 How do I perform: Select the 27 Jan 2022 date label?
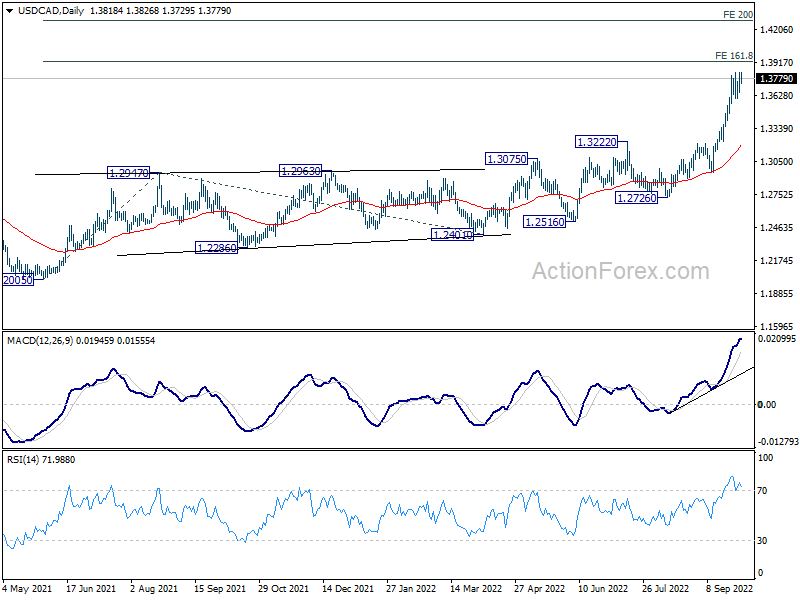411,589
